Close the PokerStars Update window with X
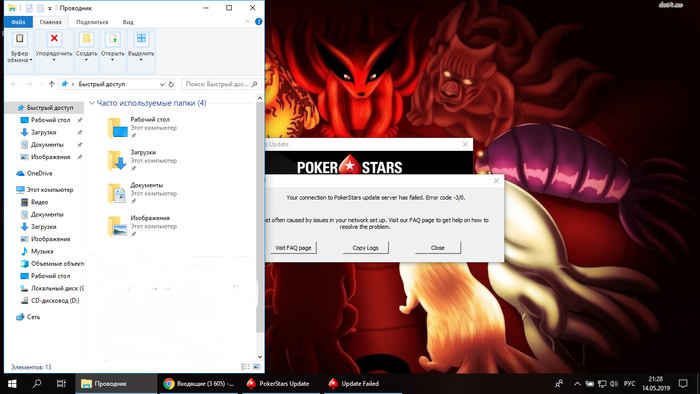 coord(465,144)
